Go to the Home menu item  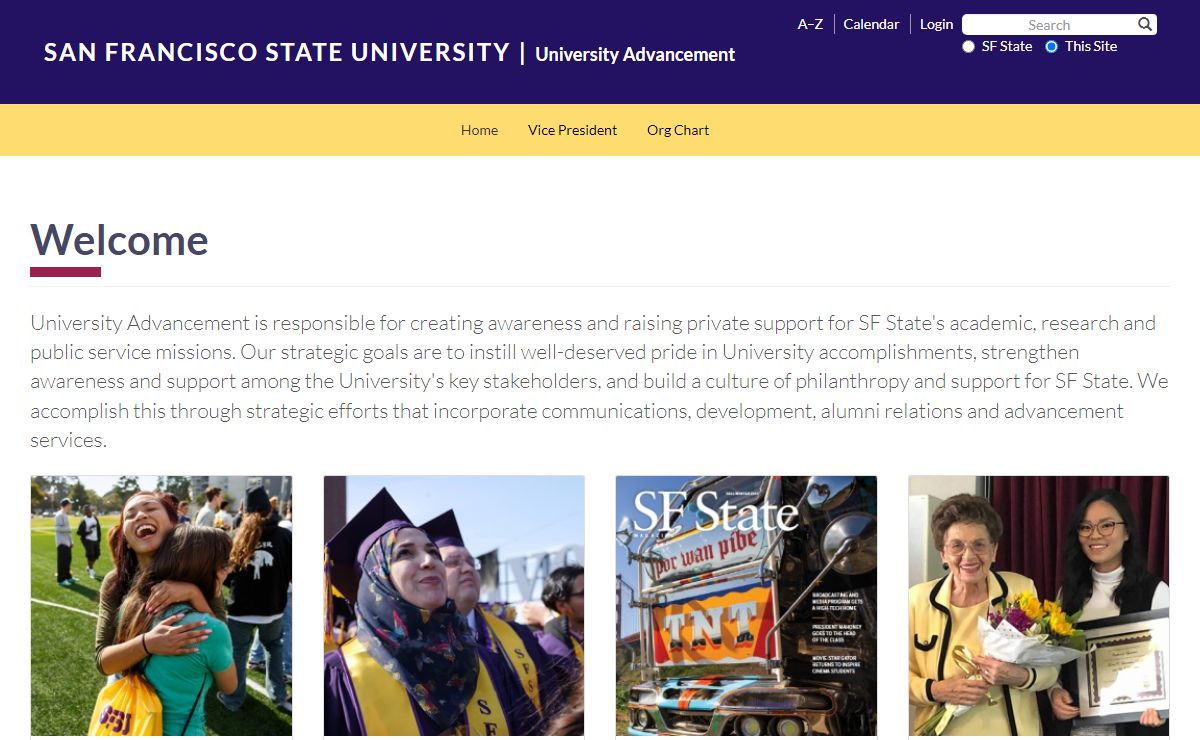coord(479,130)
